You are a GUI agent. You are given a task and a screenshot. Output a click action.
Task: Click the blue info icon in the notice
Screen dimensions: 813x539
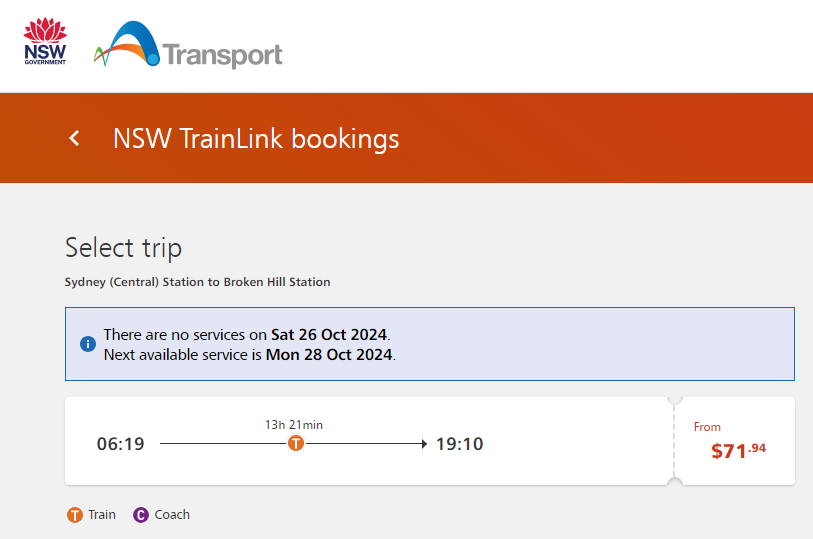pos(88,344)
